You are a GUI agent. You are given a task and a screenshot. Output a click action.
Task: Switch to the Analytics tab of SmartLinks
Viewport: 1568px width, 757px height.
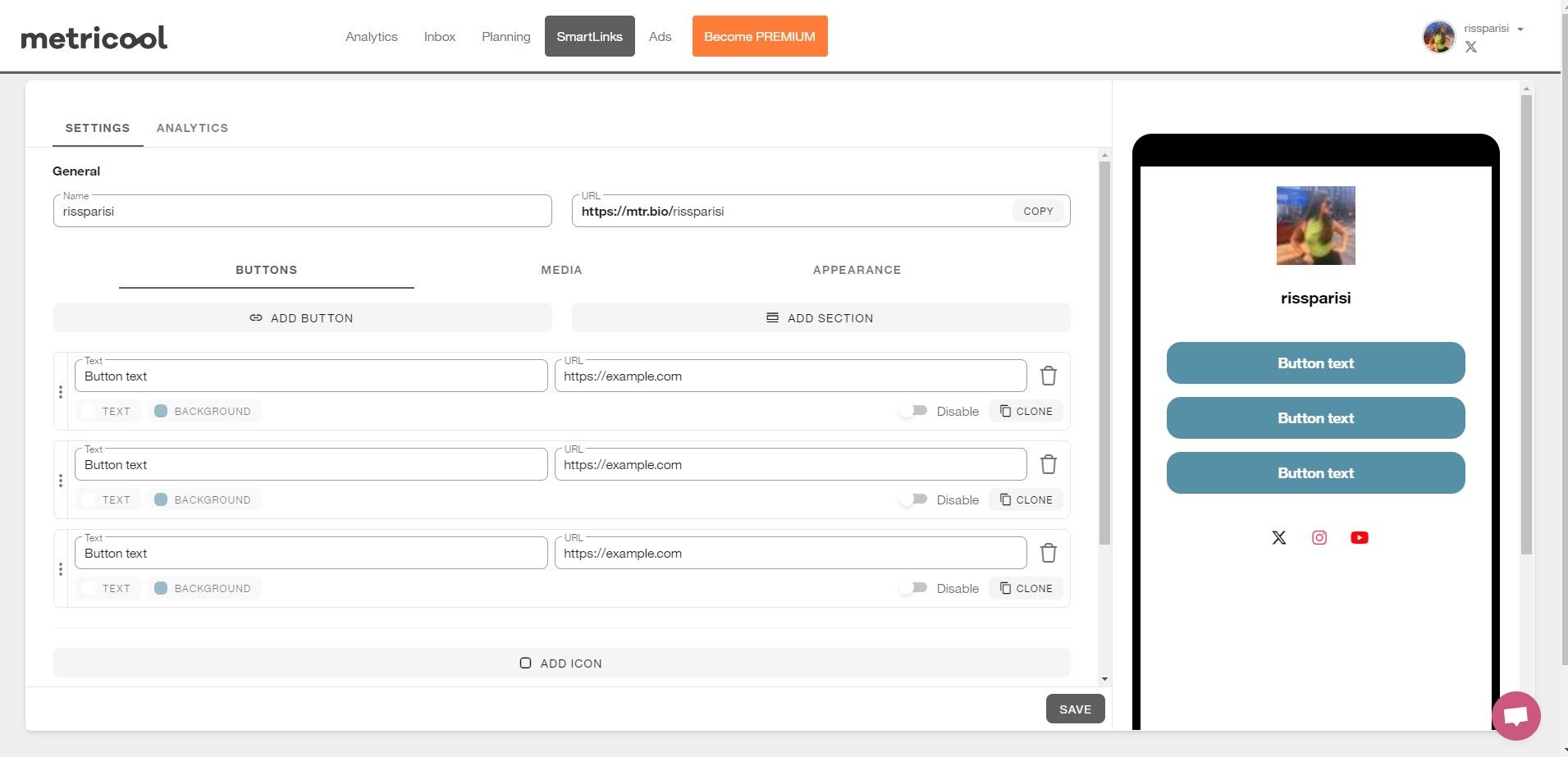click(x=192, y=128)
